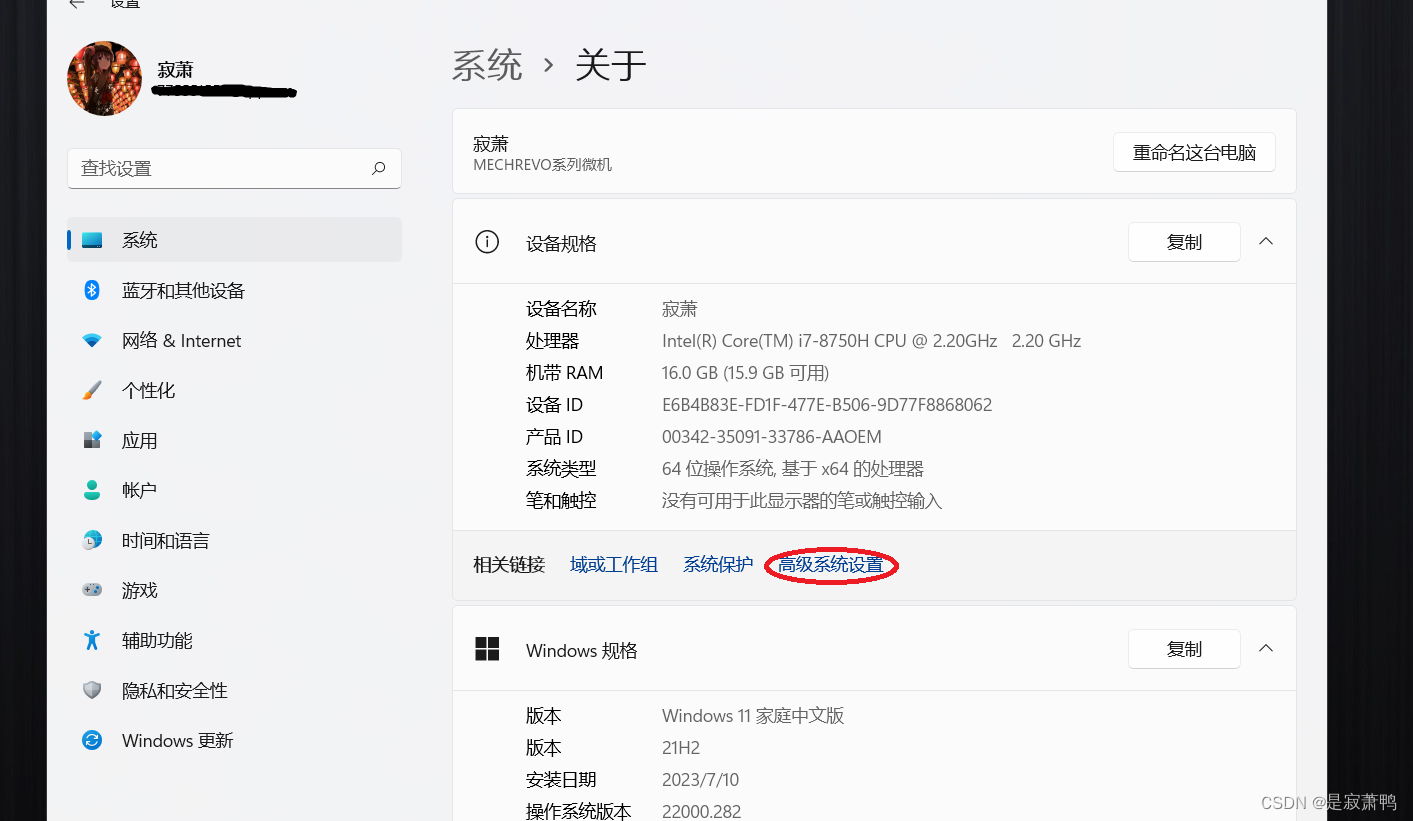Open 个性化 settings
1413x821 pixels.
click(x=234, y=390)
